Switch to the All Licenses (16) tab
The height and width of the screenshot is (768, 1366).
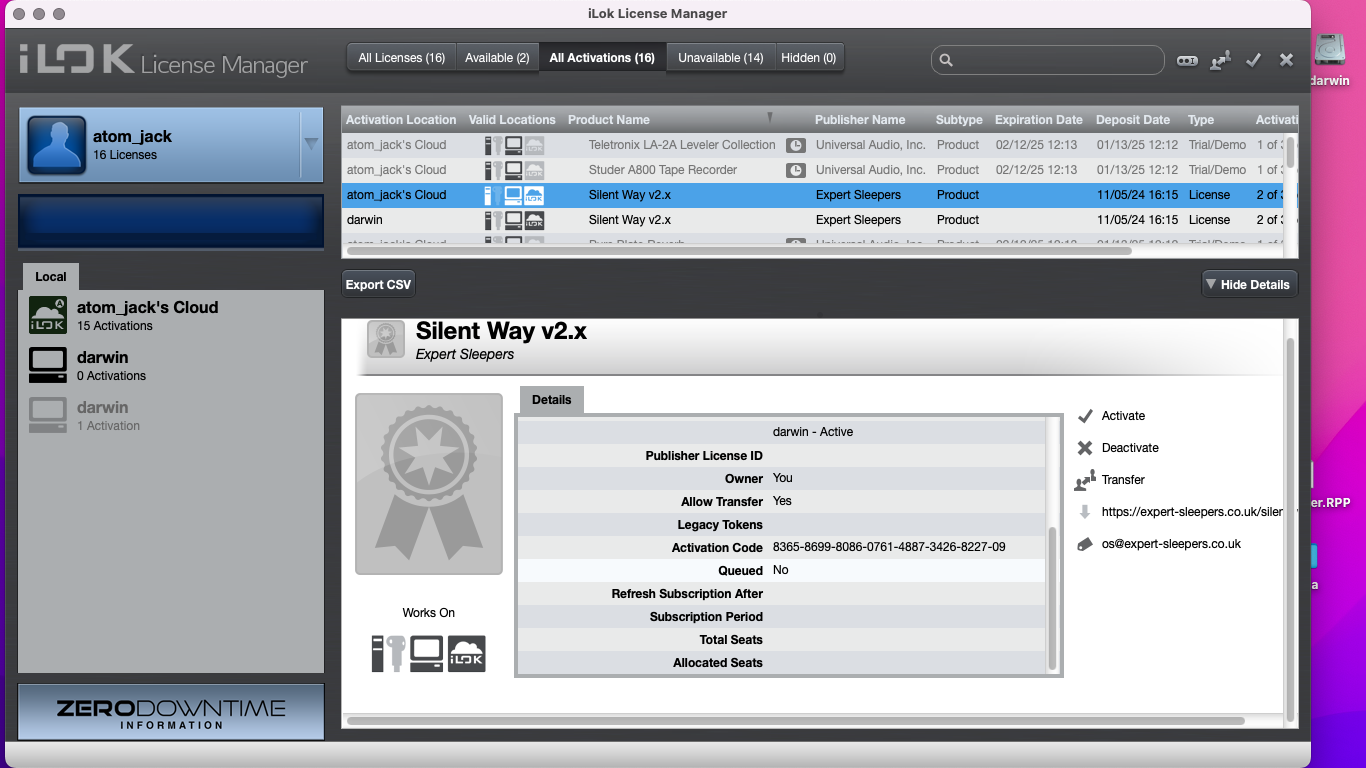point(402,58)
